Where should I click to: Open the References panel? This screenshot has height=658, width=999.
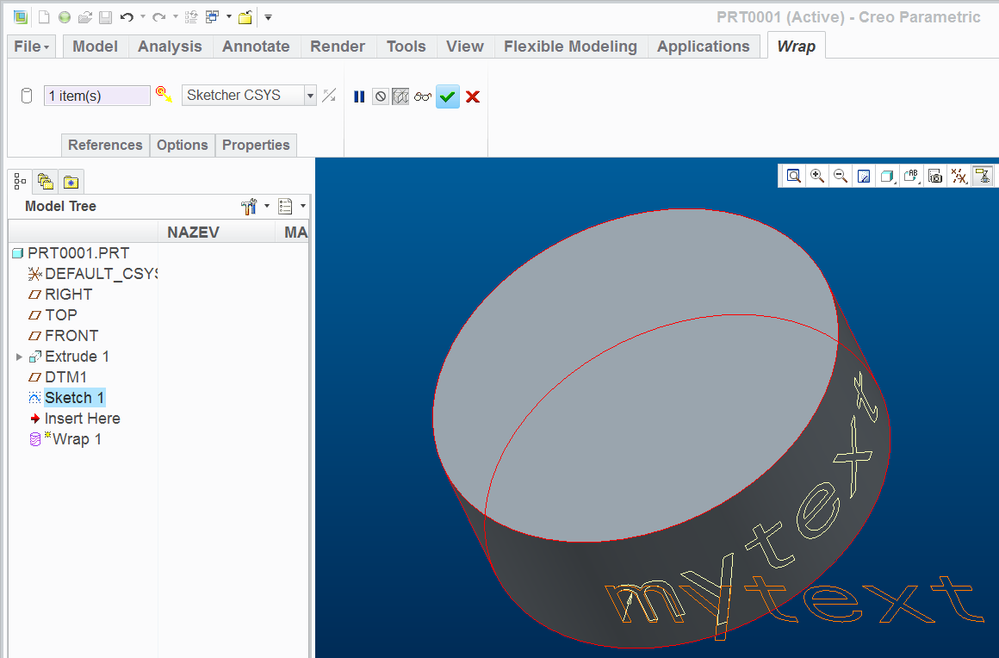(105, 145)
